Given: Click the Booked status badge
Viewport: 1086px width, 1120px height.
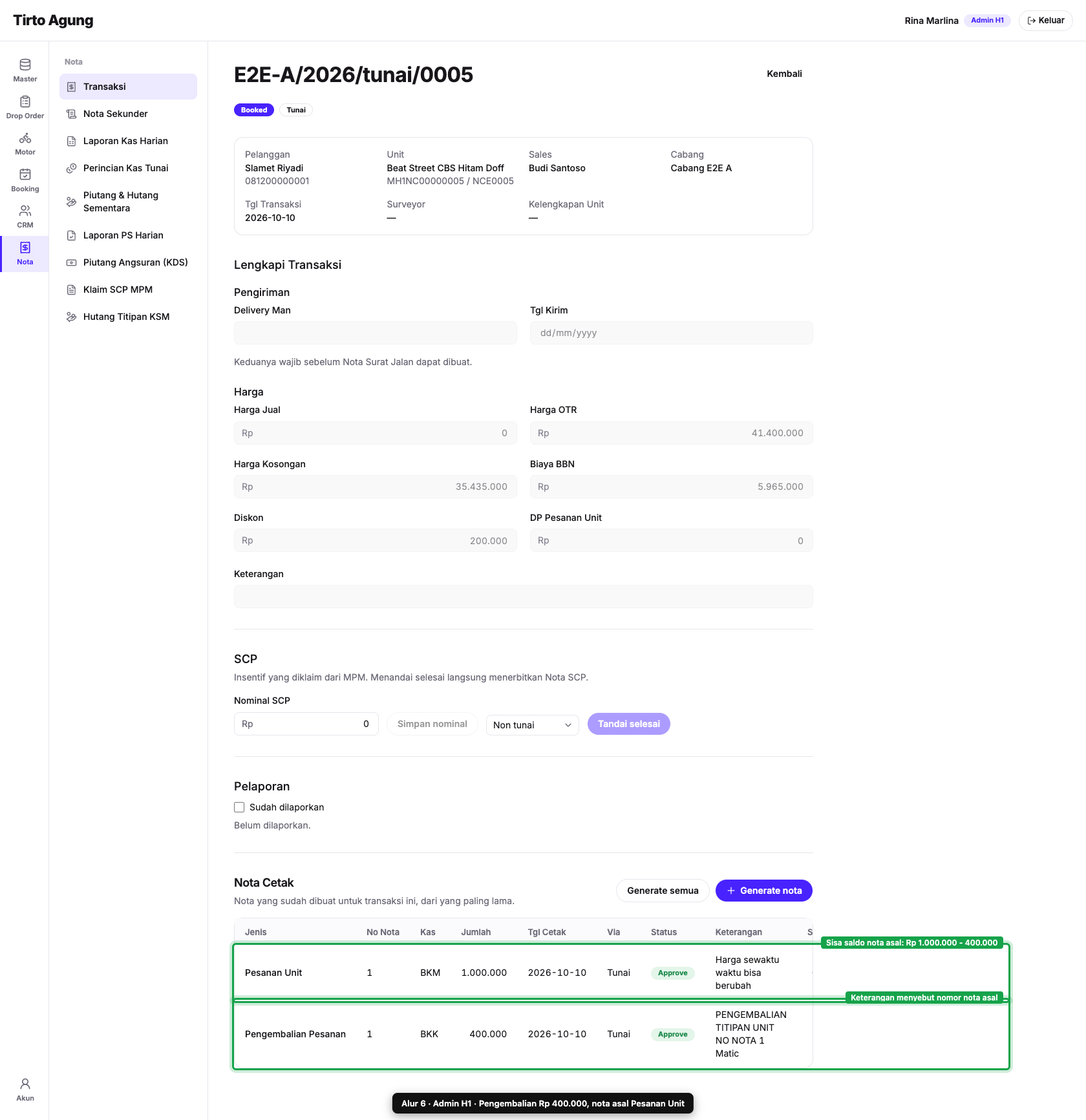Looking at the screenshot, I should tap(254, 110).
